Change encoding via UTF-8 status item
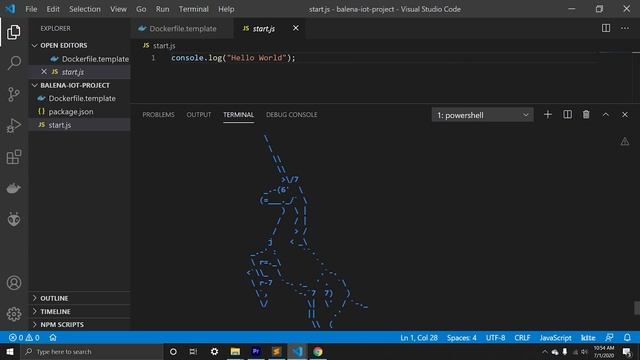Image resolution: width=640 pixels, height=360 pixels. [x=495, y=338]
